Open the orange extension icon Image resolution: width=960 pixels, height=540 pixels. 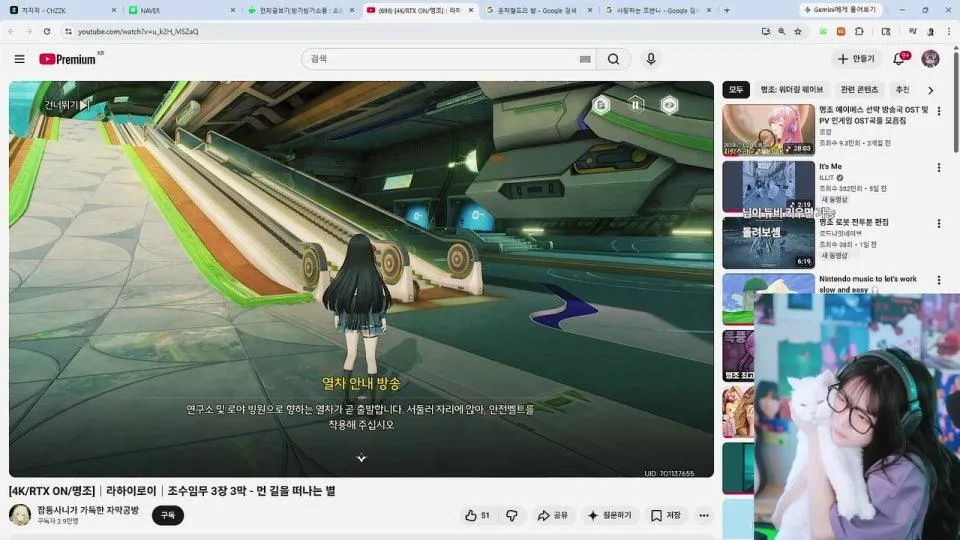tap(841, 31)
